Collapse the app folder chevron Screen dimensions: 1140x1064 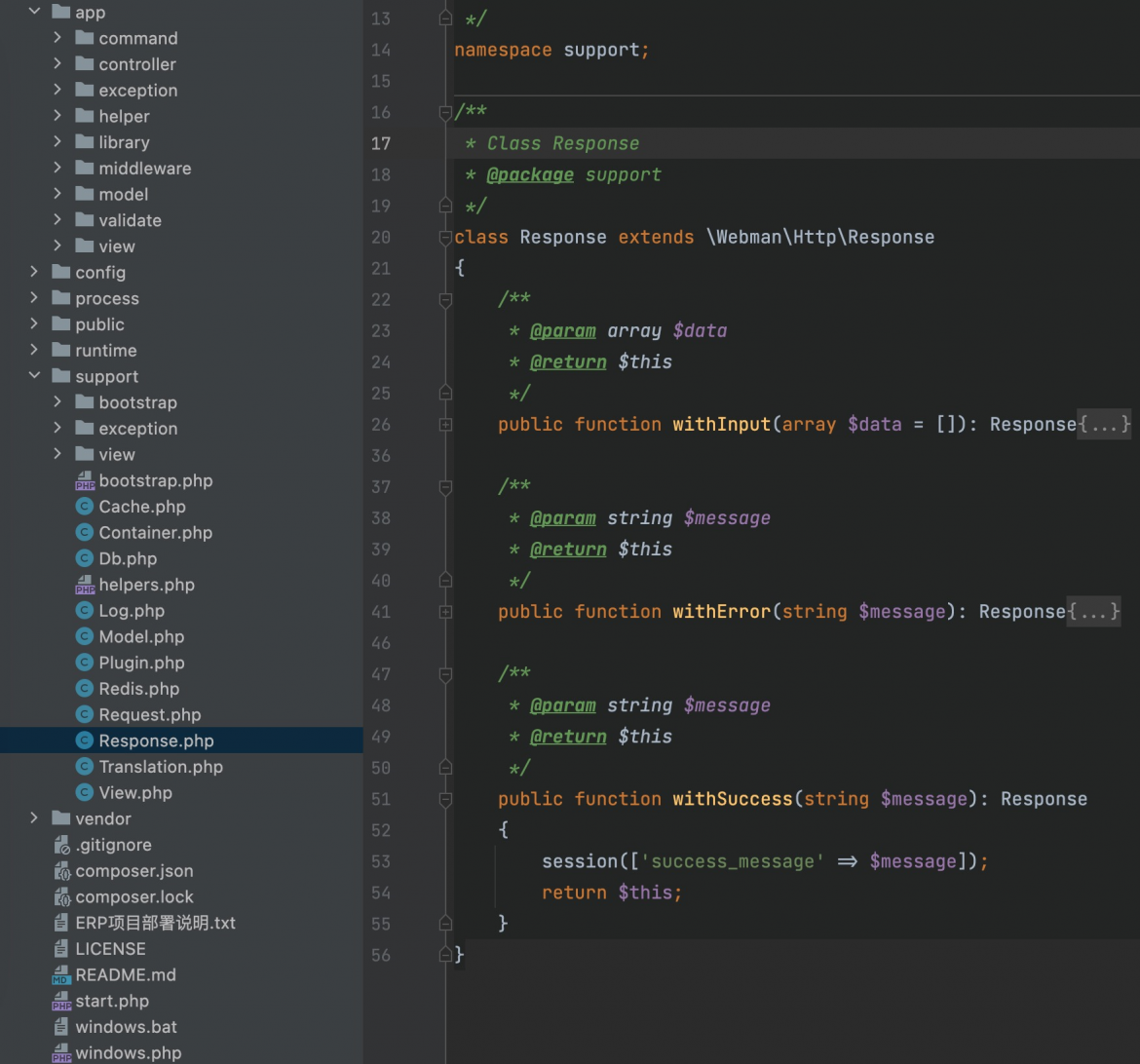[x=34, y=11]
